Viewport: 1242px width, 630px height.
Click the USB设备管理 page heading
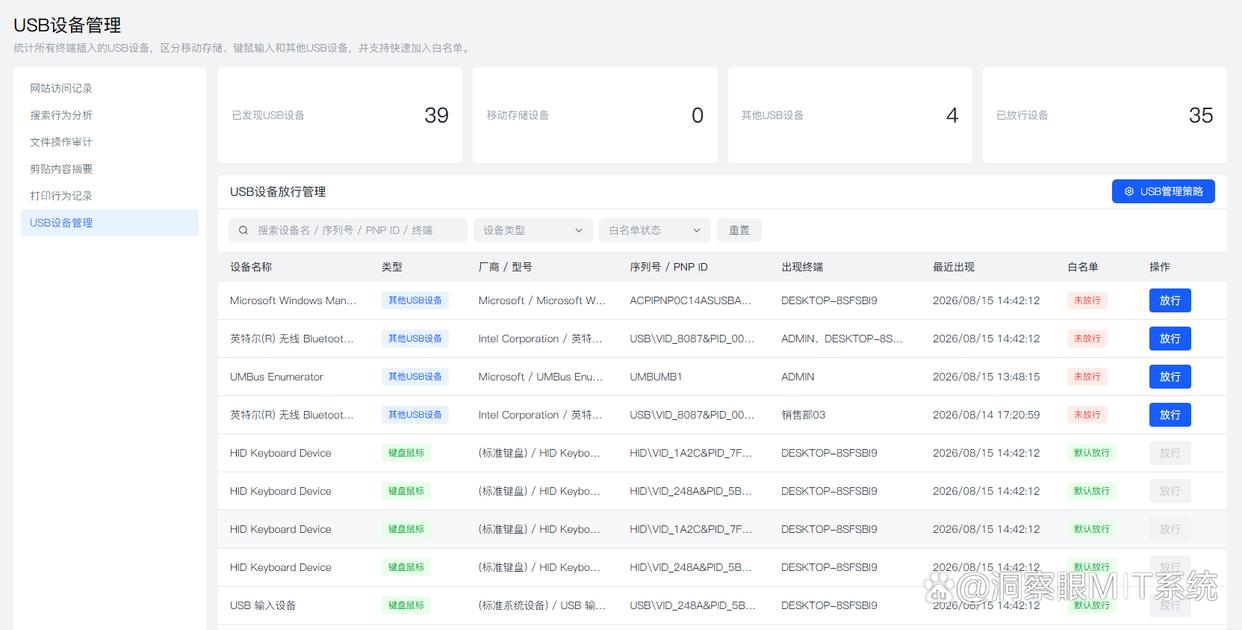point(67,26)
